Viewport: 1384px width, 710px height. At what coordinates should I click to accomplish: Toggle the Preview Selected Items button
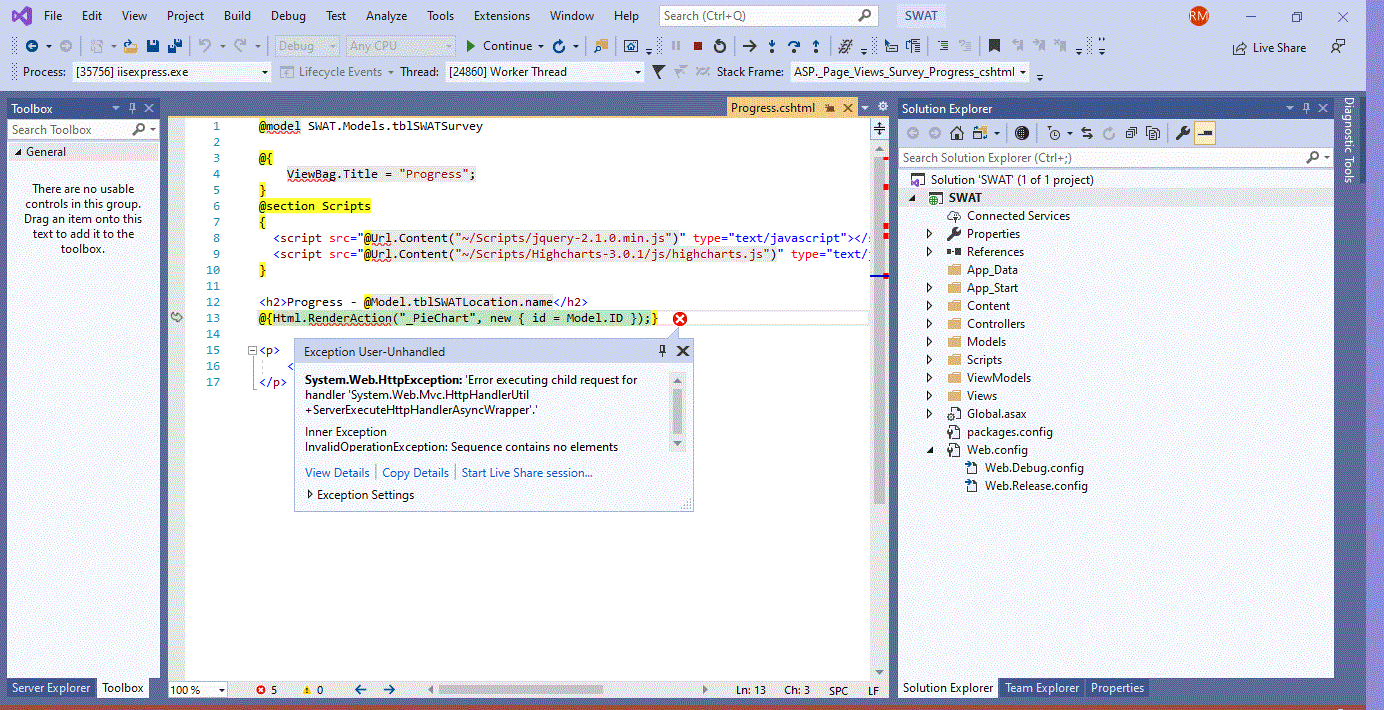1205,133
